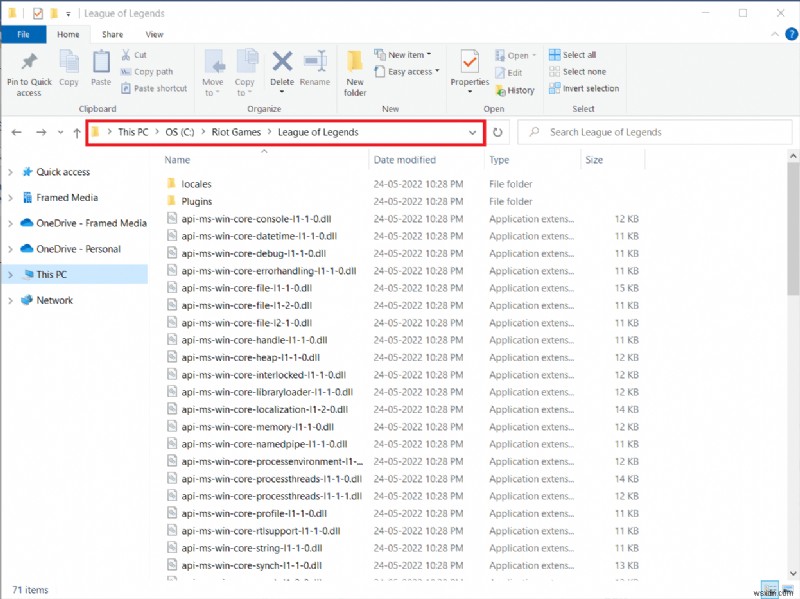Image resolution: width=800 pixels, height=599 pixels.
Task: Expand the Network tree node
Action: (10, 301)
